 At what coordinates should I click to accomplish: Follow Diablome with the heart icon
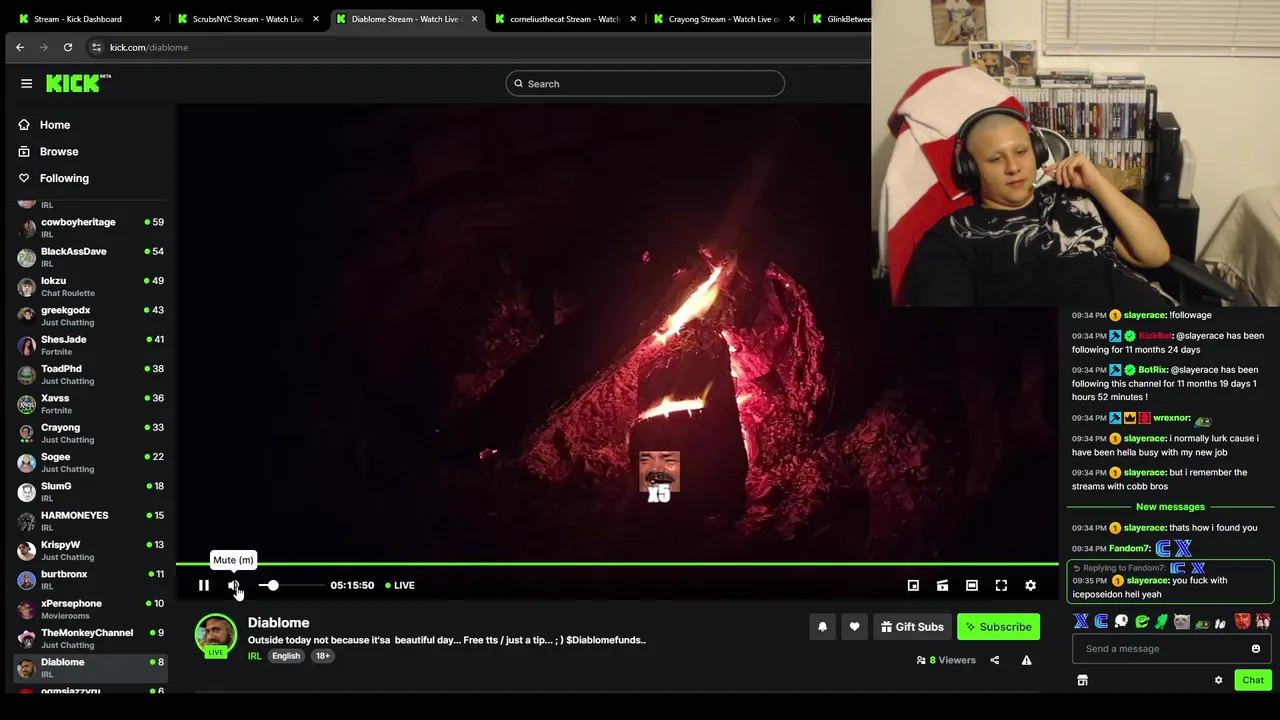tap(854, 627)
